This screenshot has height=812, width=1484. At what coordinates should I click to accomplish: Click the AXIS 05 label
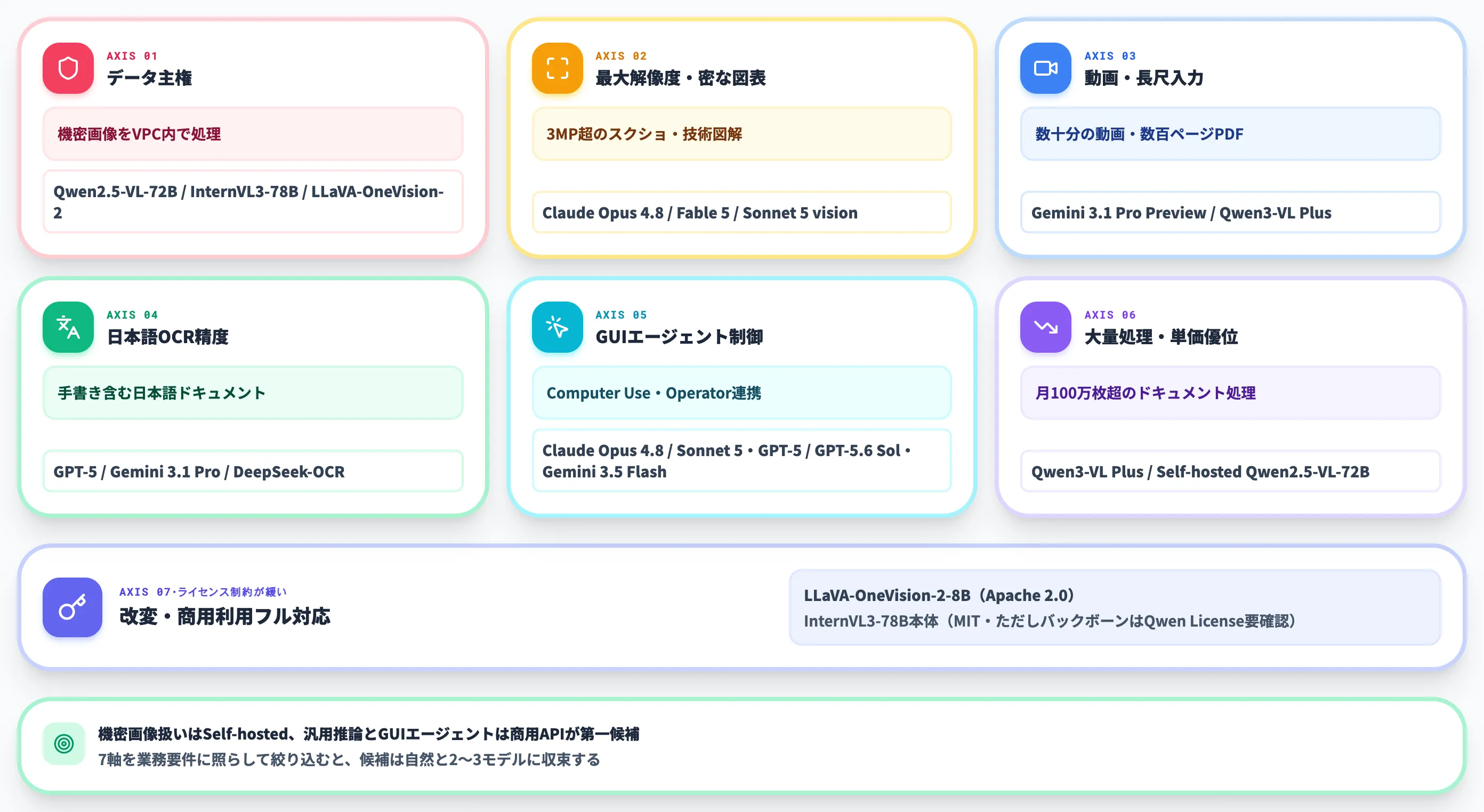pyautogui.click(x=621, y=315)
